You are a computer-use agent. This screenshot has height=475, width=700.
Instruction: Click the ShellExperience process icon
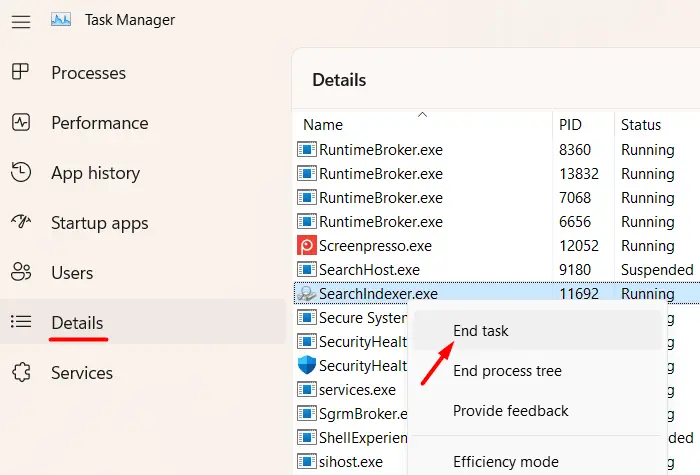(307, 437)
